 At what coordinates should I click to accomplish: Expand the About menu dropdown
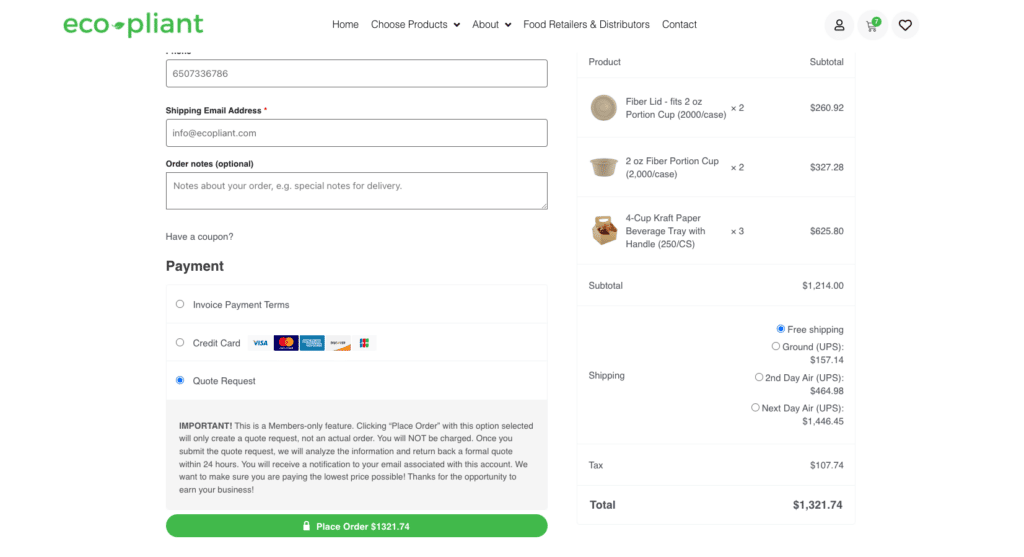[491, 25]
